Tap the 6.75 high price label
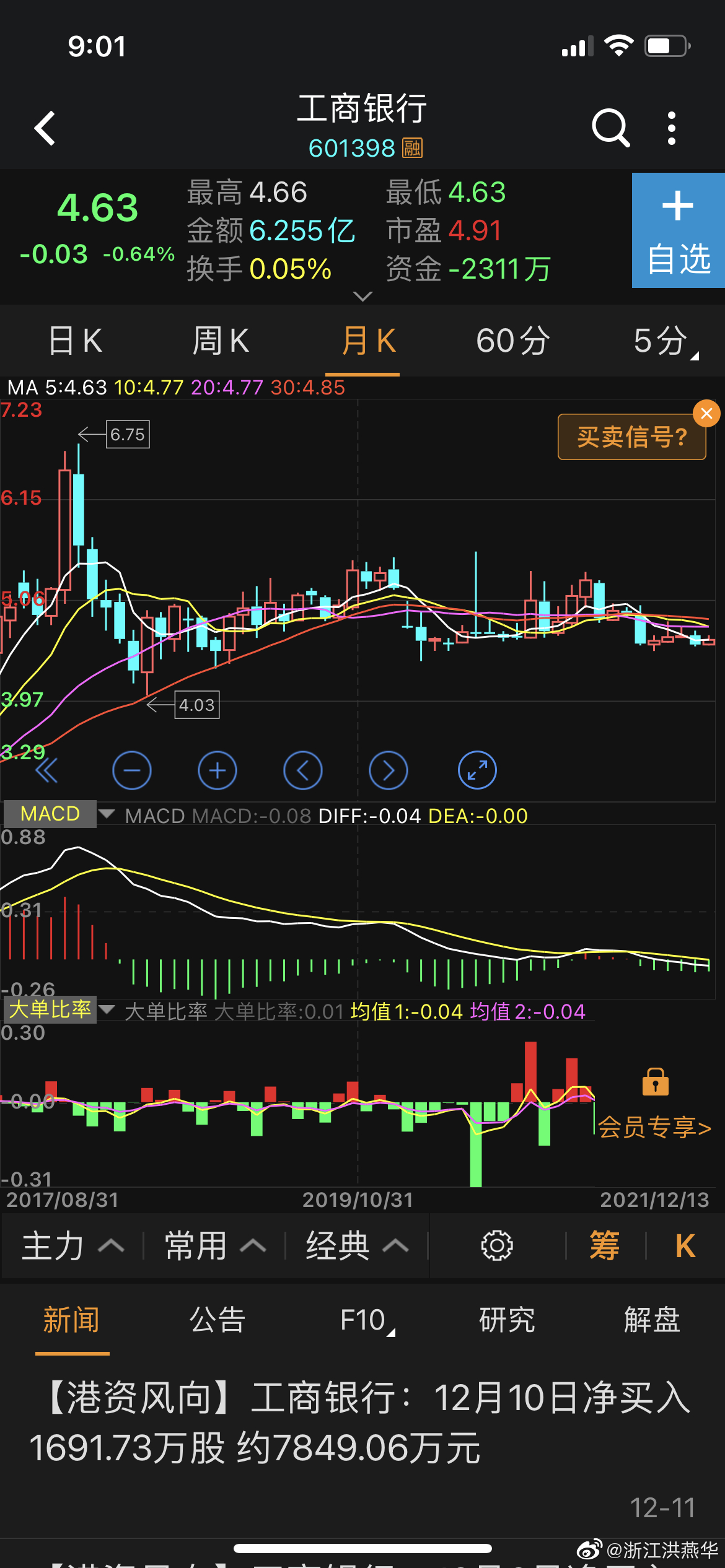Viewport: 725px width, 1568px height. coord(128,434)
